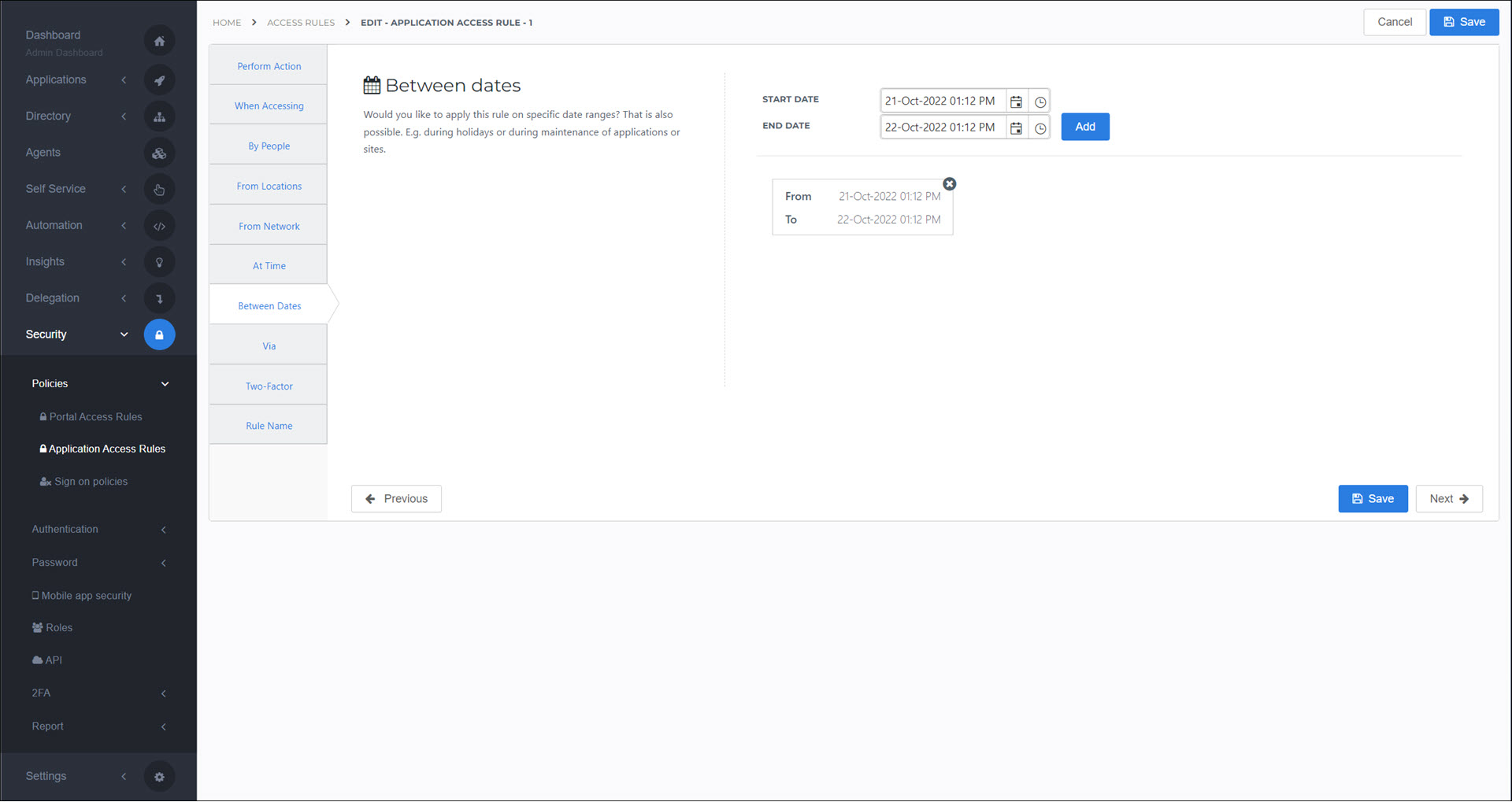Click the Security lock icon

point(159,334)
